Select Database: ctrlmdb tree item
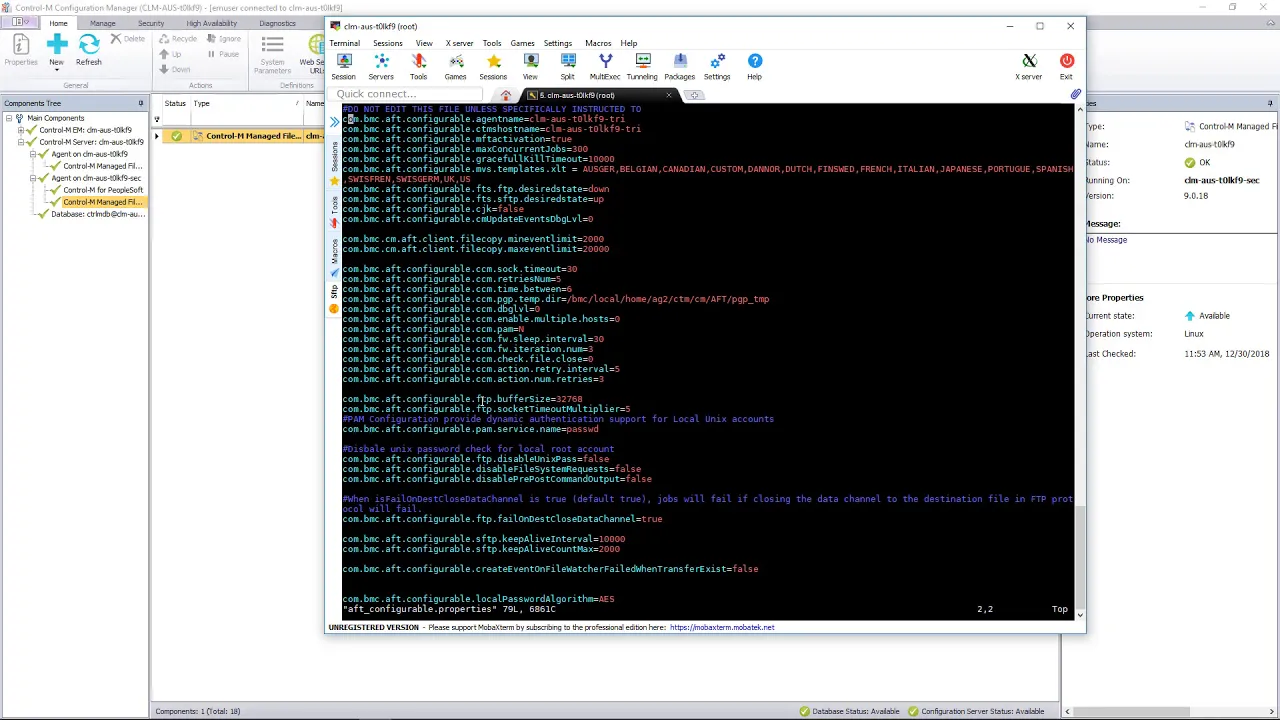This screenshot has height=720, width=1280. click(x=98, y=214)
